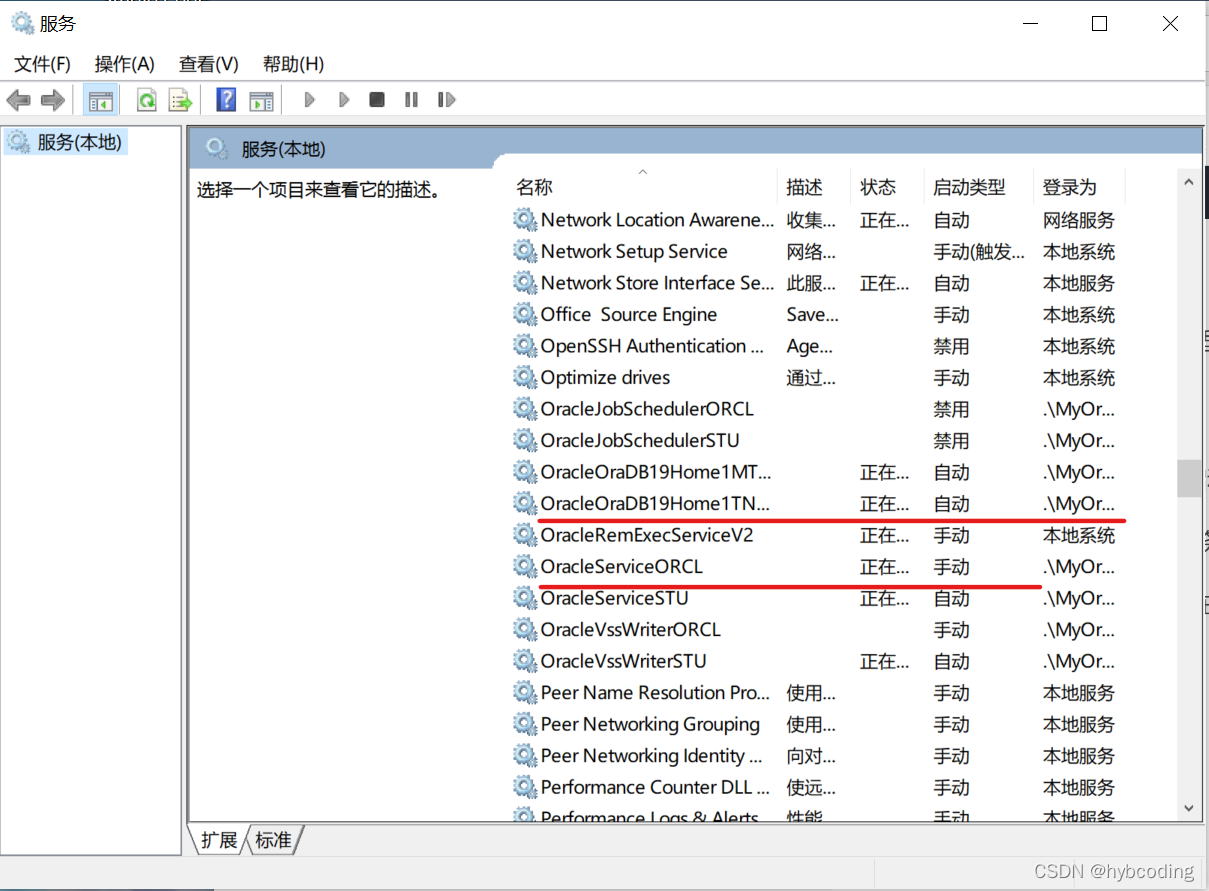This screenshot has height=891, width=1209.
Task: Open the 文件(F) menu
Action: [x=42, y=64]
